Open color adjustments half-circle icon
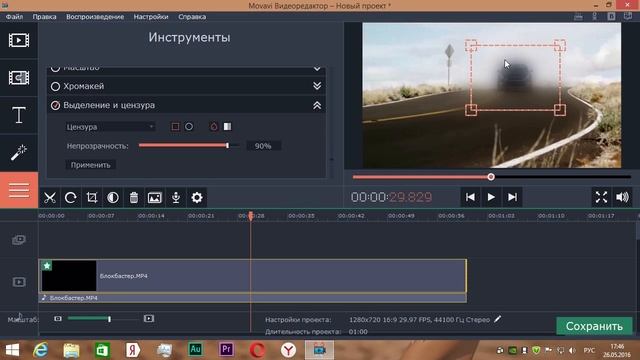640x360 pixels. click(113, 198)
